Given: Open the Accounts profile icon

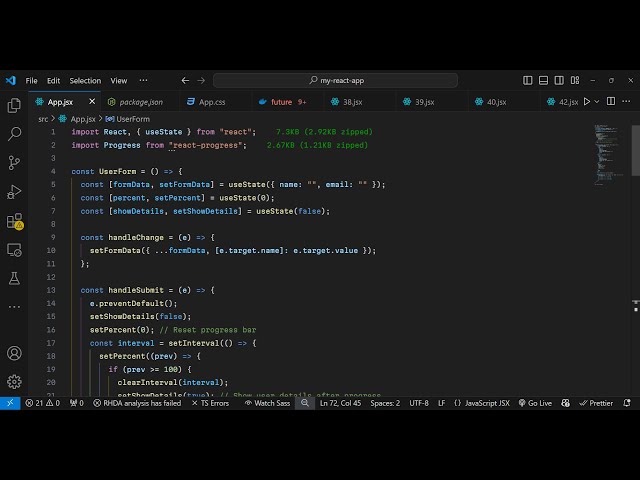Looking at the screenshot, I should tap(14, 353).
